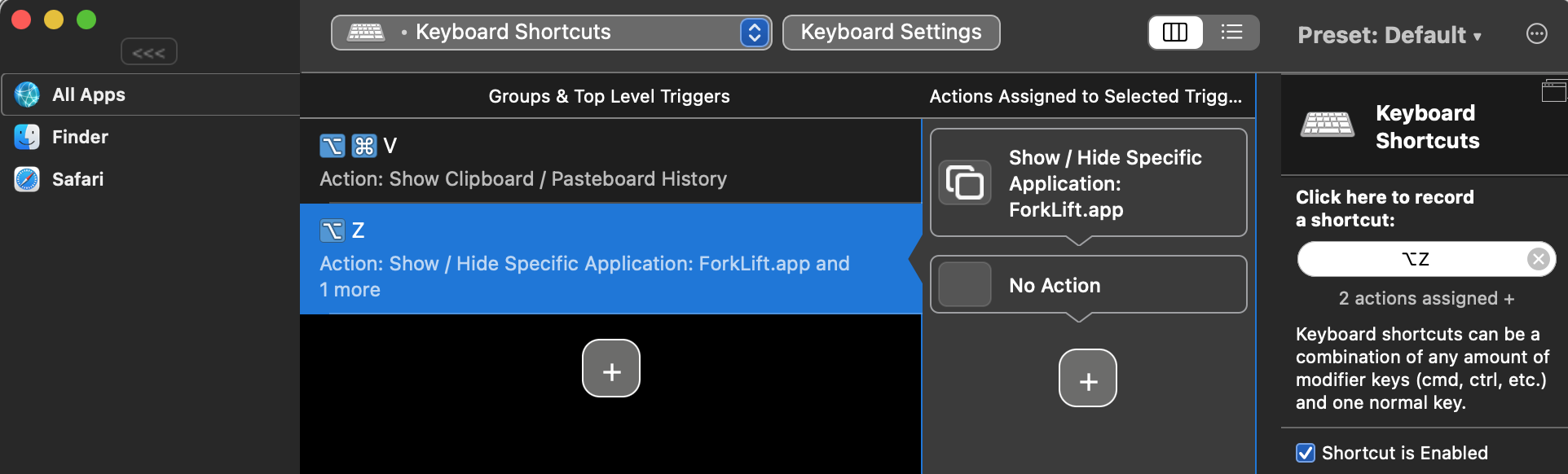Click the 2 actions assigned plus expander

(1426, 299)
